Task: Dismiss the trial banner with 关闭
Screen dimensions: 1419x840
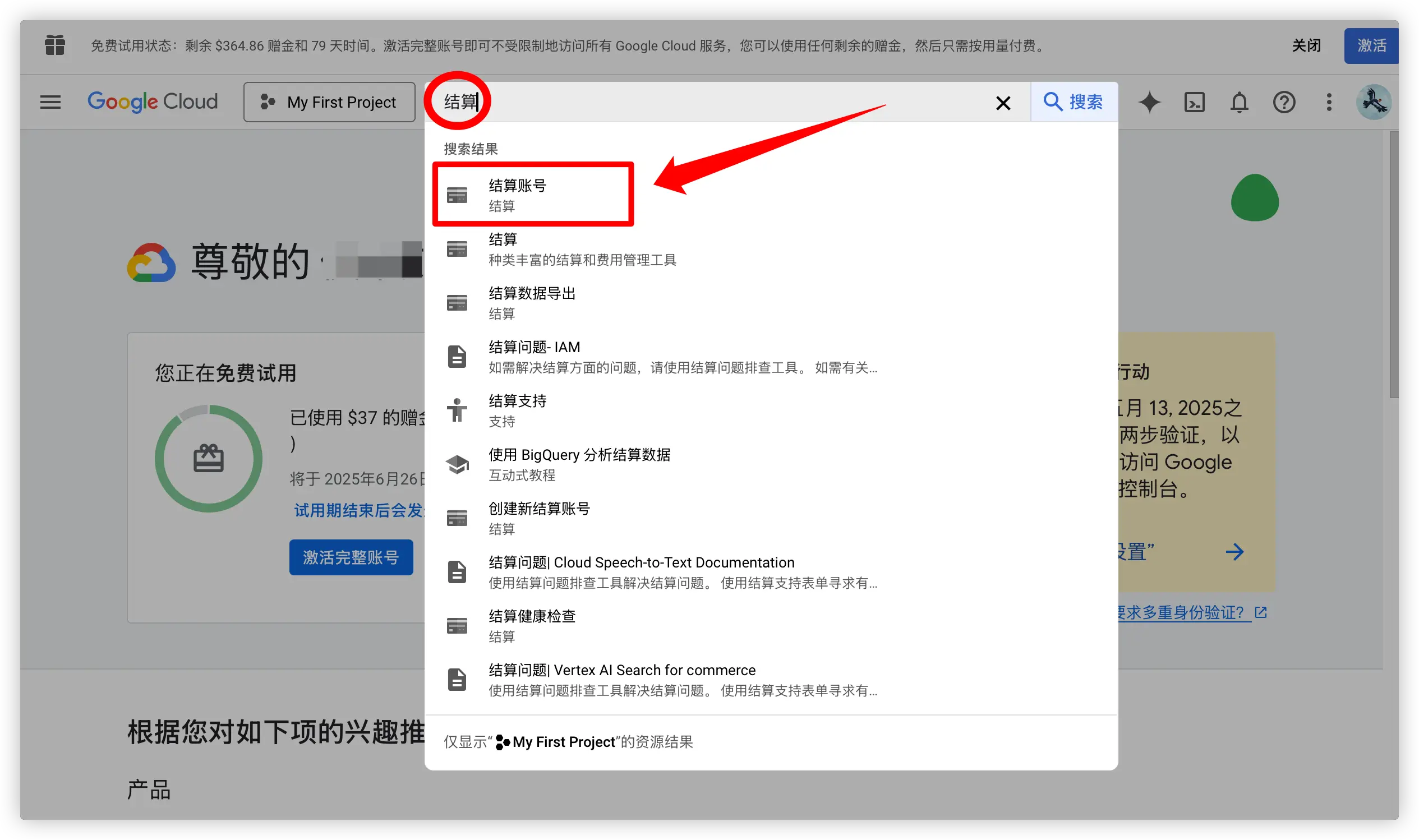Action: (x=1305, y=45)
